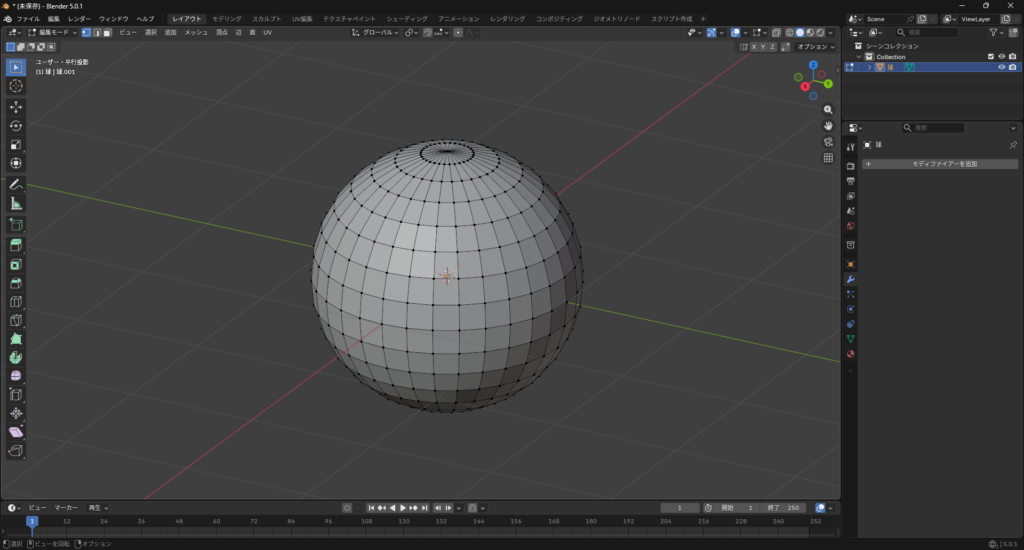The height and width of the screenshot is (550, 1024).
Task: Toggle the camera view icon in viewport
Action: [828, 141]
